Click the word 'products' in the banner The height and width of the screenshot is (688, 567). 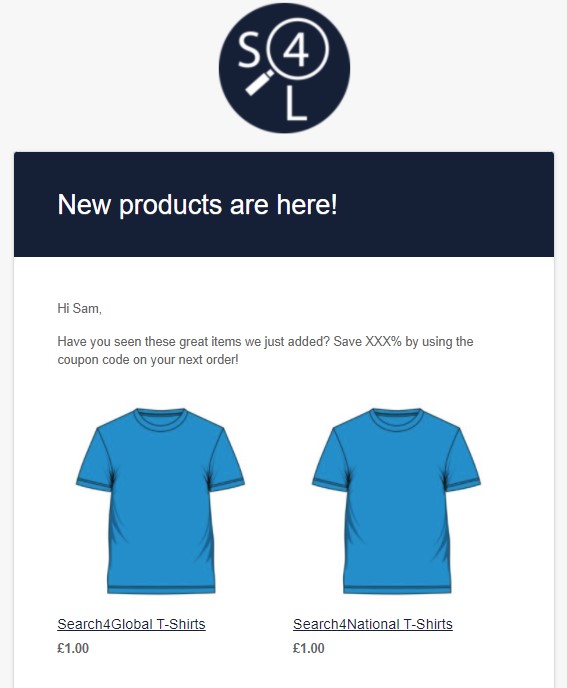pos(171,205)
